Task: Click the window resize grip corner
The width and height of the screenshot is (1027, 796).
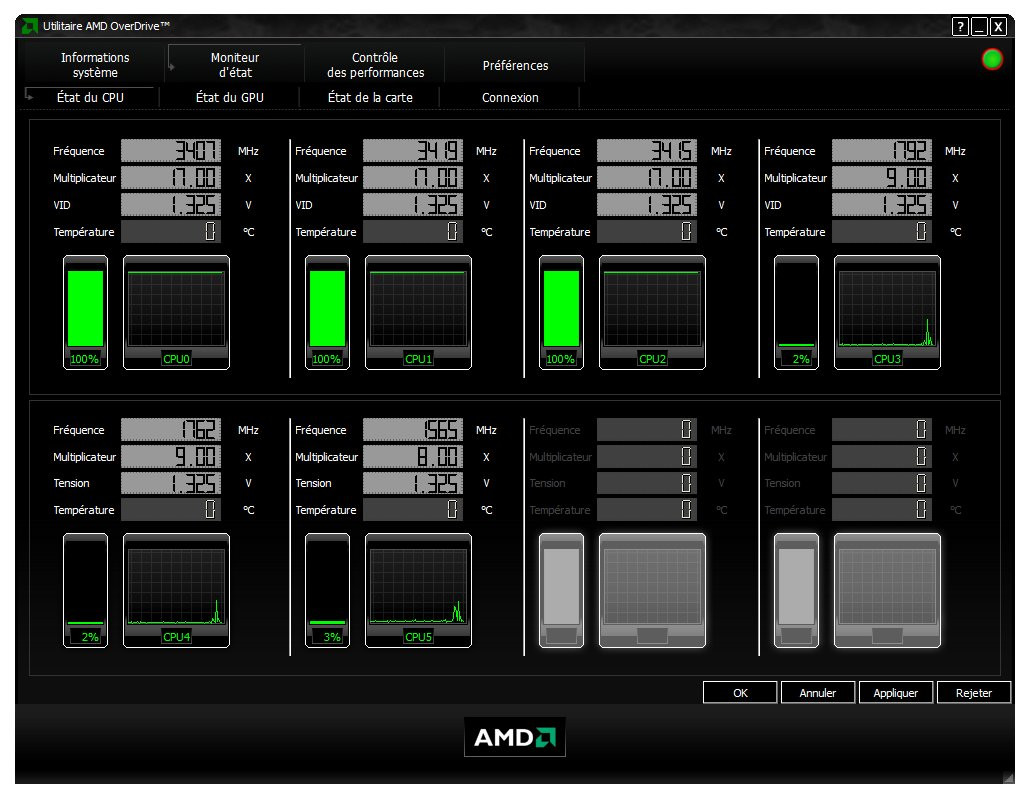Action: pos(1008,777)
